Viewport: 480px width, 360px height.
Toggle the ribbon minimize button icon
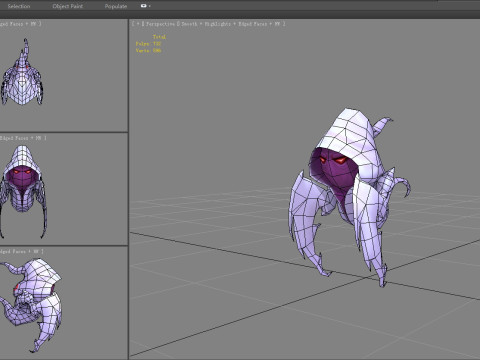[144, 6]
